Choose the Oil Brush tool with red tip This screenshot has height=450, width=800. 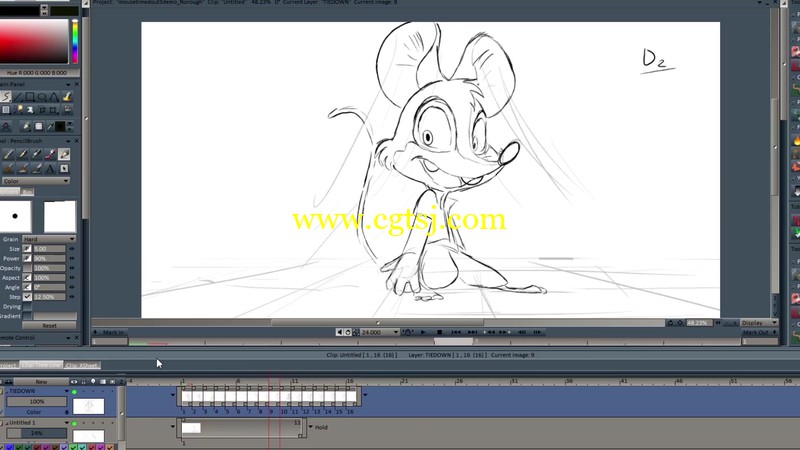pyautogui.click(x=50, y=154)
